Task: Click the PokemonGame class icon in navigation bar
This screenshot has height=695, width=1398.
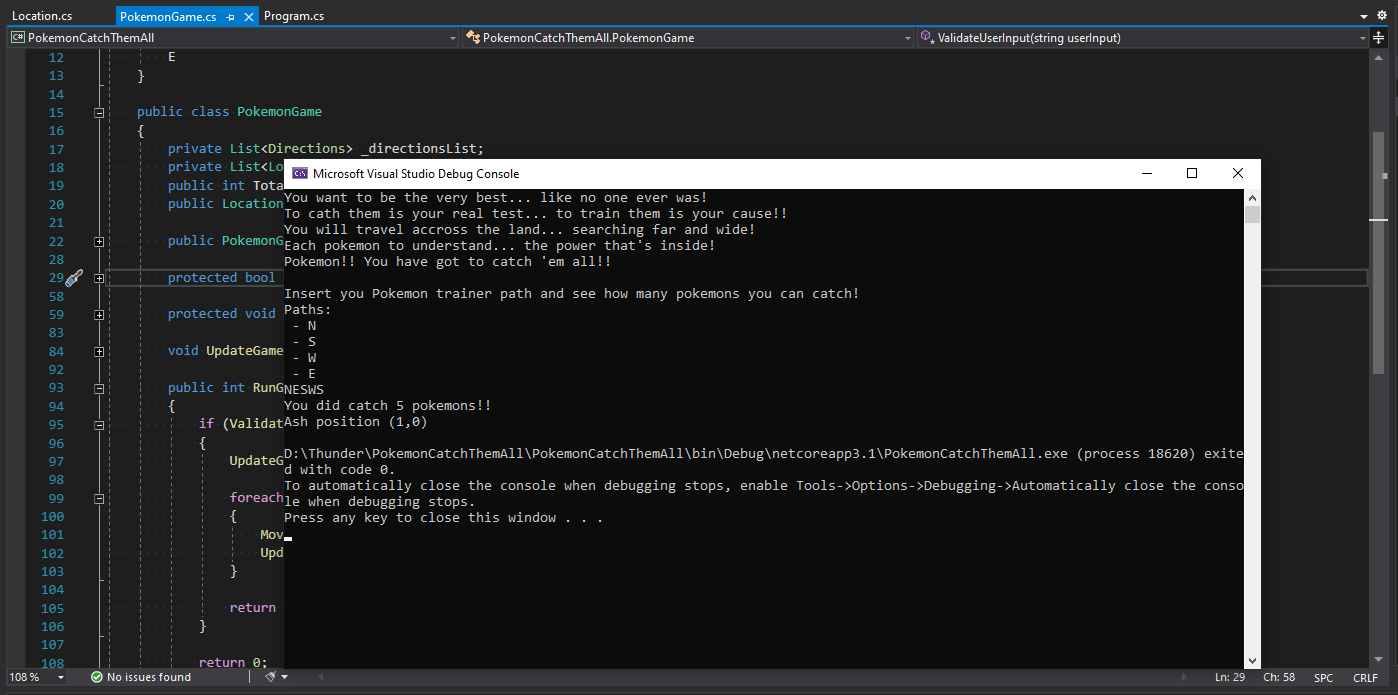Action: 473,37
